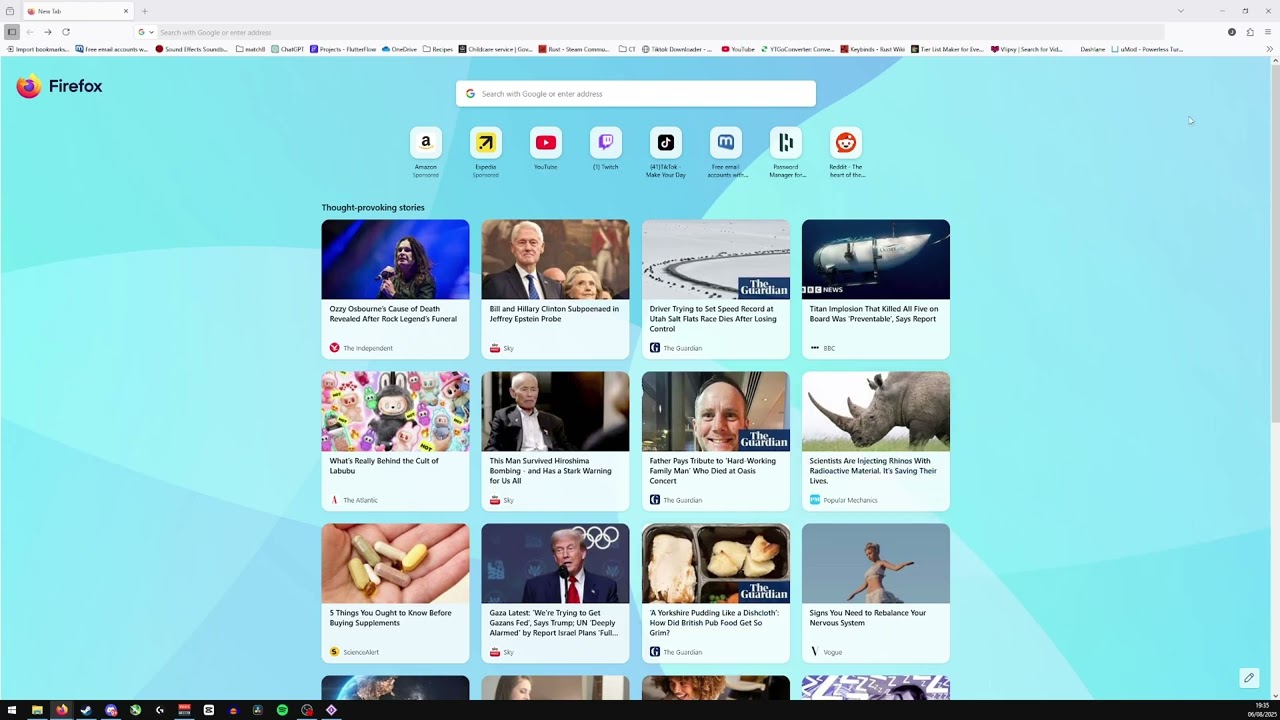Open Spotify from the taskbar
Screen dimensions: 1280x720
(x=282, y=710)
